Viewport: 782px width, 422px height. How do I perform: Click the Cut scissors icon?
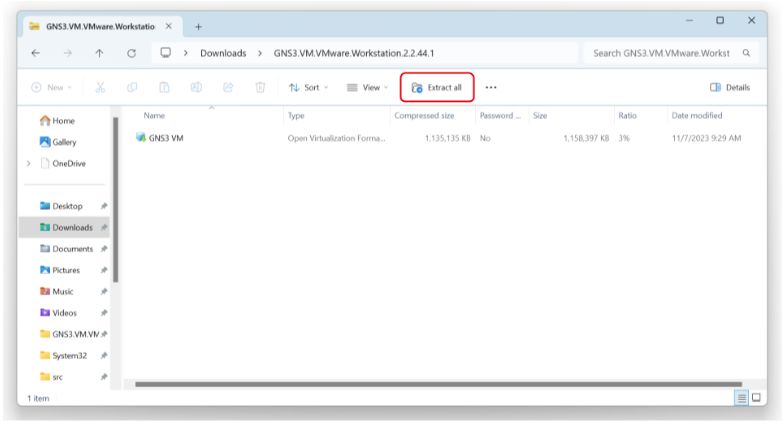coord(100,87)
